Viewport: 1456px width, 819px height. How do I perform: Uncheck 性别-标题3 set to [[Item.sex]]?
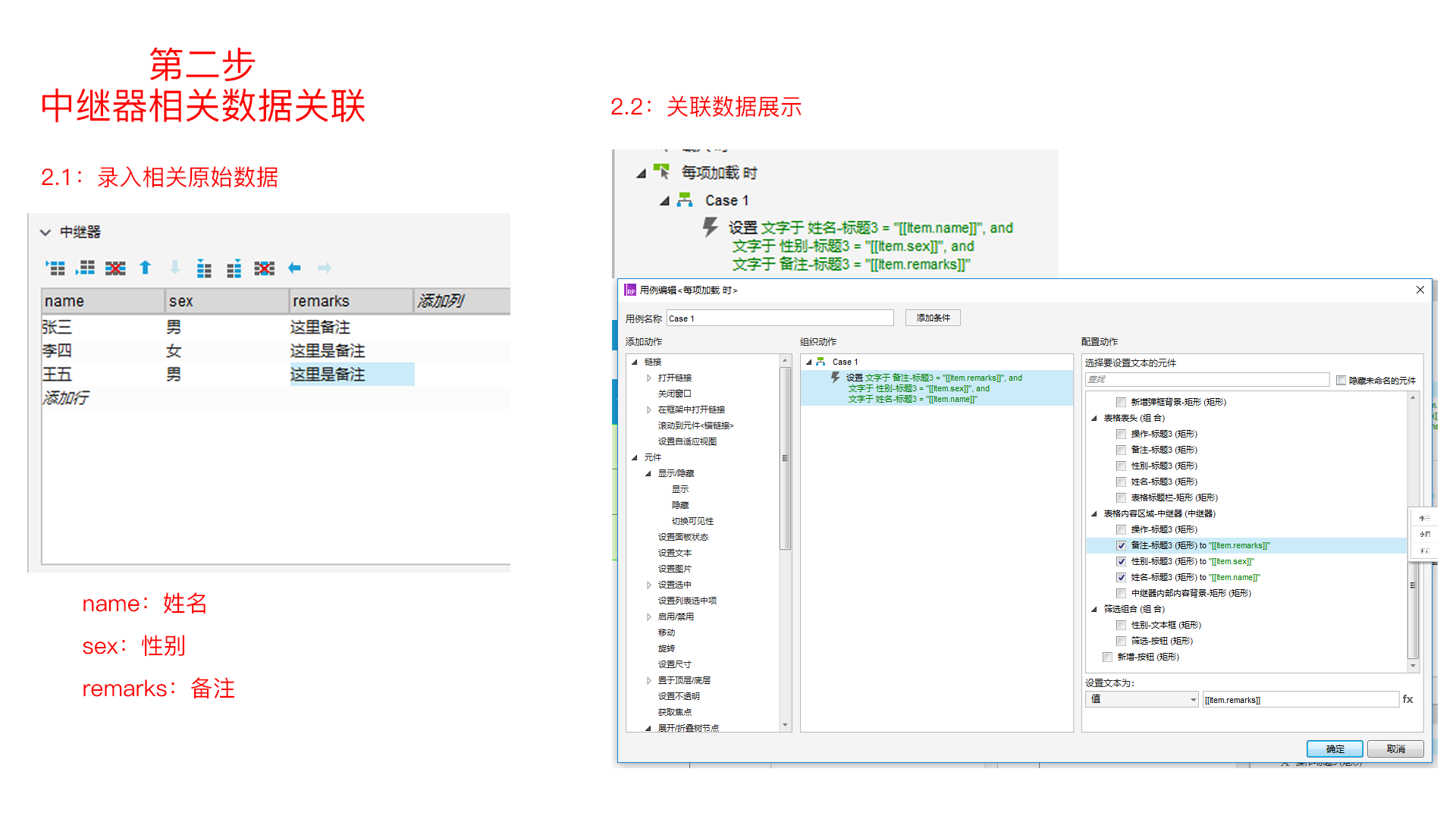1121,561
